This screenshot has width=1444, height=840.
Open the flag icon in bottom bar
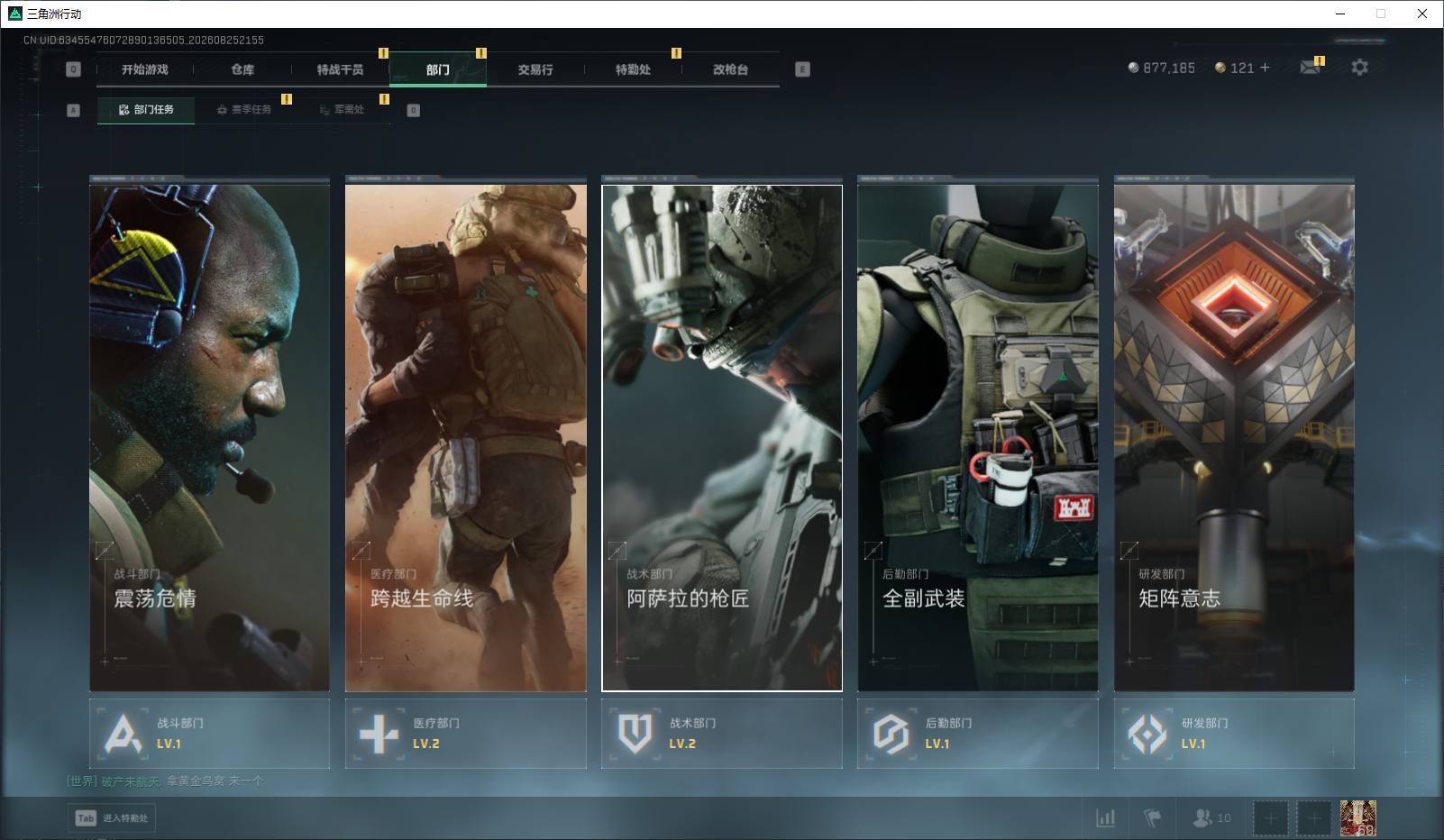click(1152, 818)
